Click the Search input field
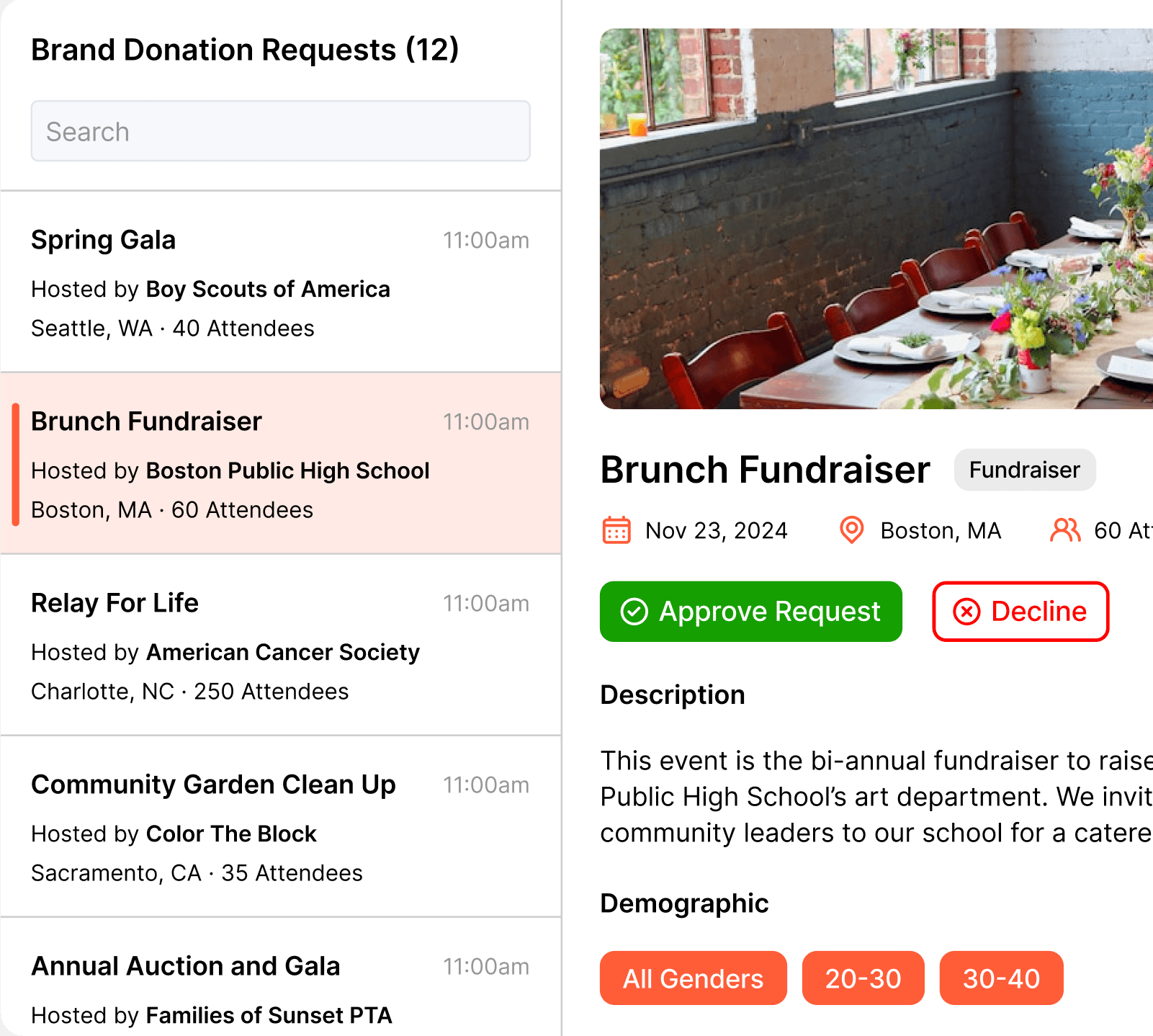Image resolution: width=1153 pixels, height=1036 pixels. tap(280, 131)
